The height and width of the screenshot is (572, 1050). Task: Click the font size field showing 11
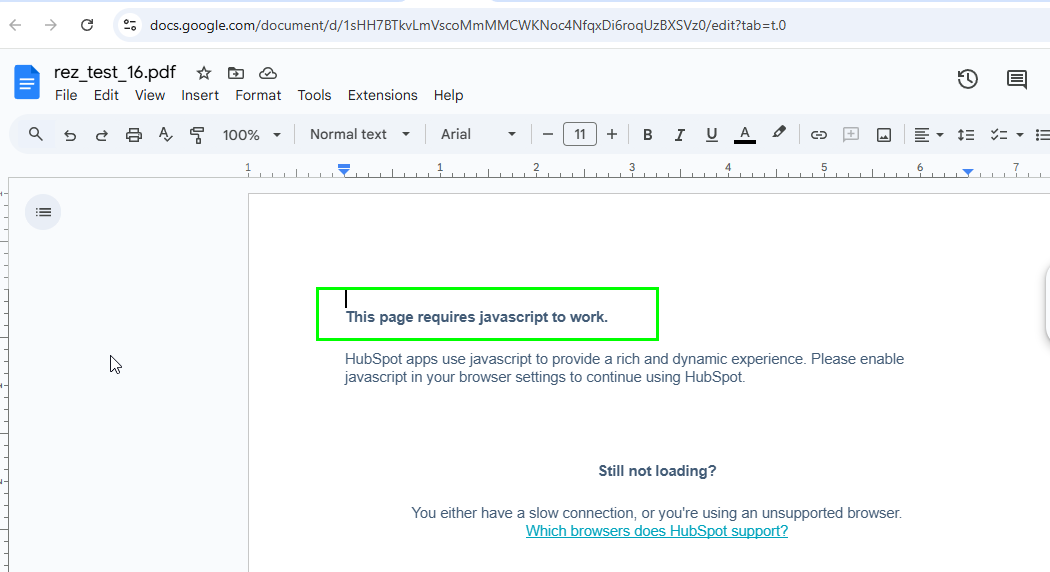coord(580,135)
